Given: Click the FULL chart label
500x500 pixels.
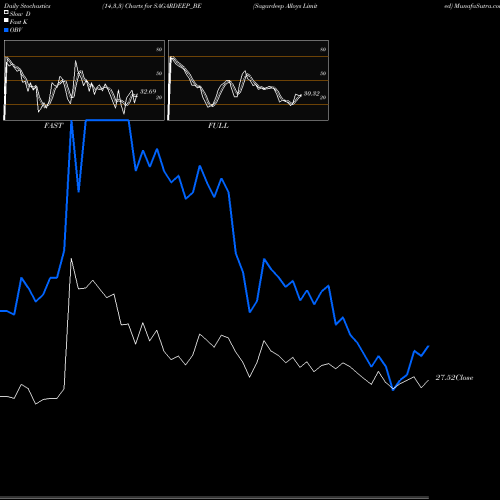Looking at the screenshot, I should point(218,126).
